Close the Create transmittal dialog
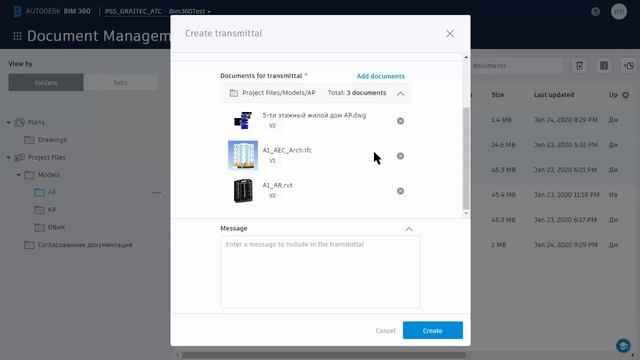The width and height of the screenshot is (640, 360). pyautogui.click(x=450, y=33)
